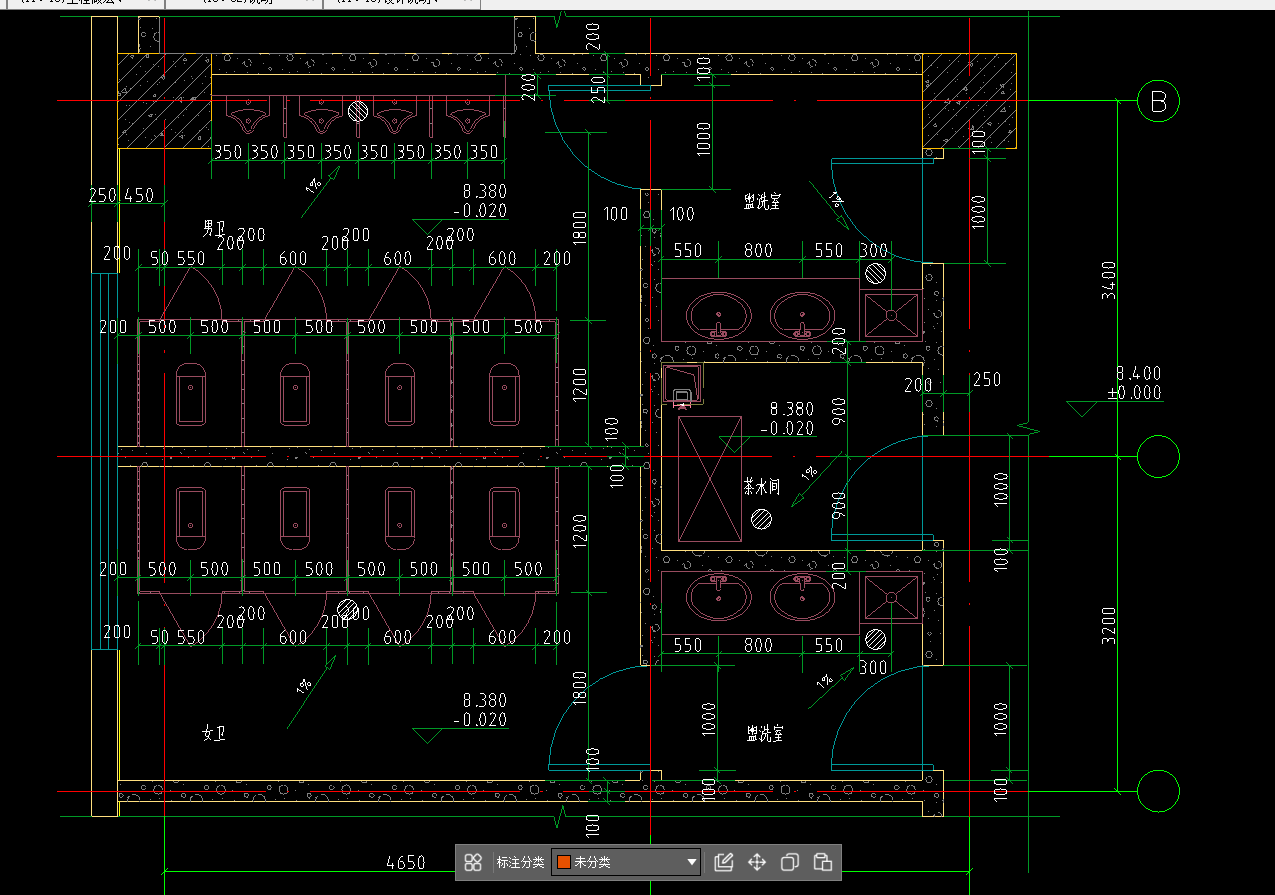The height and width of the screenshot is (895, 1275).
Task: Open the 未分类 category dropdown
Action: [x=626, y=862]
